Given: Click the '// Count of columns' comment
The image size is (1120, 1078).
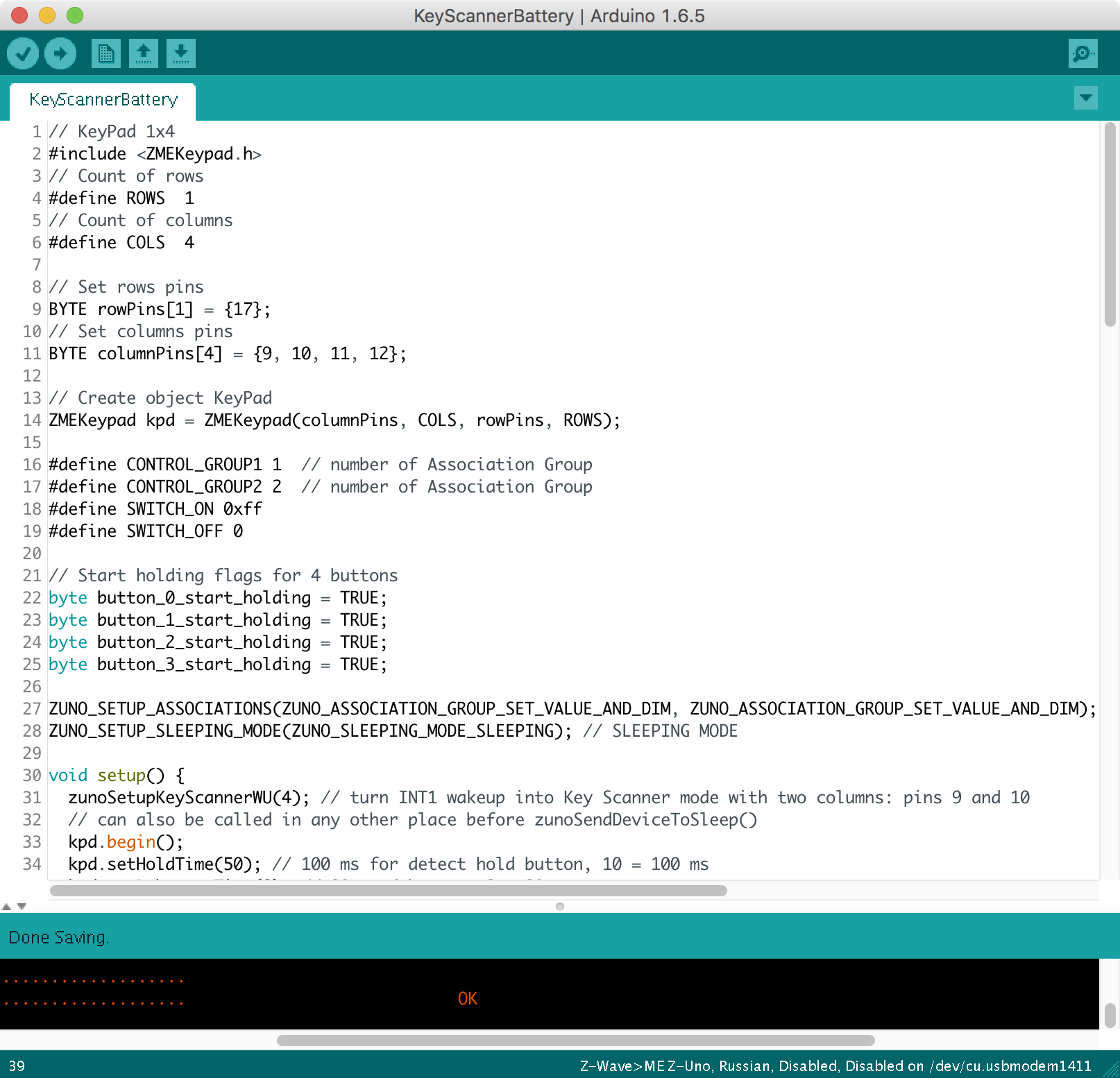Looking at the screenshot, I should tap(141, 221).
